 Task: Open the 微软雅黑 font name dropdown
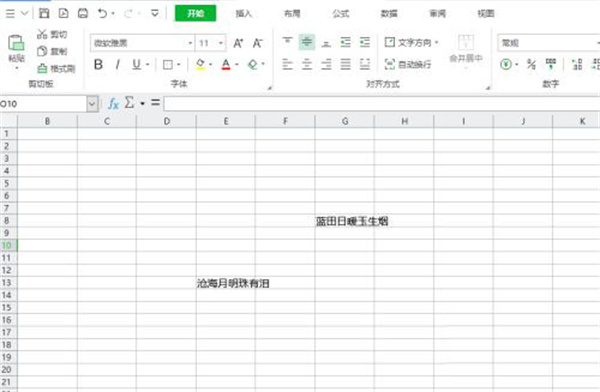[190, 43]
